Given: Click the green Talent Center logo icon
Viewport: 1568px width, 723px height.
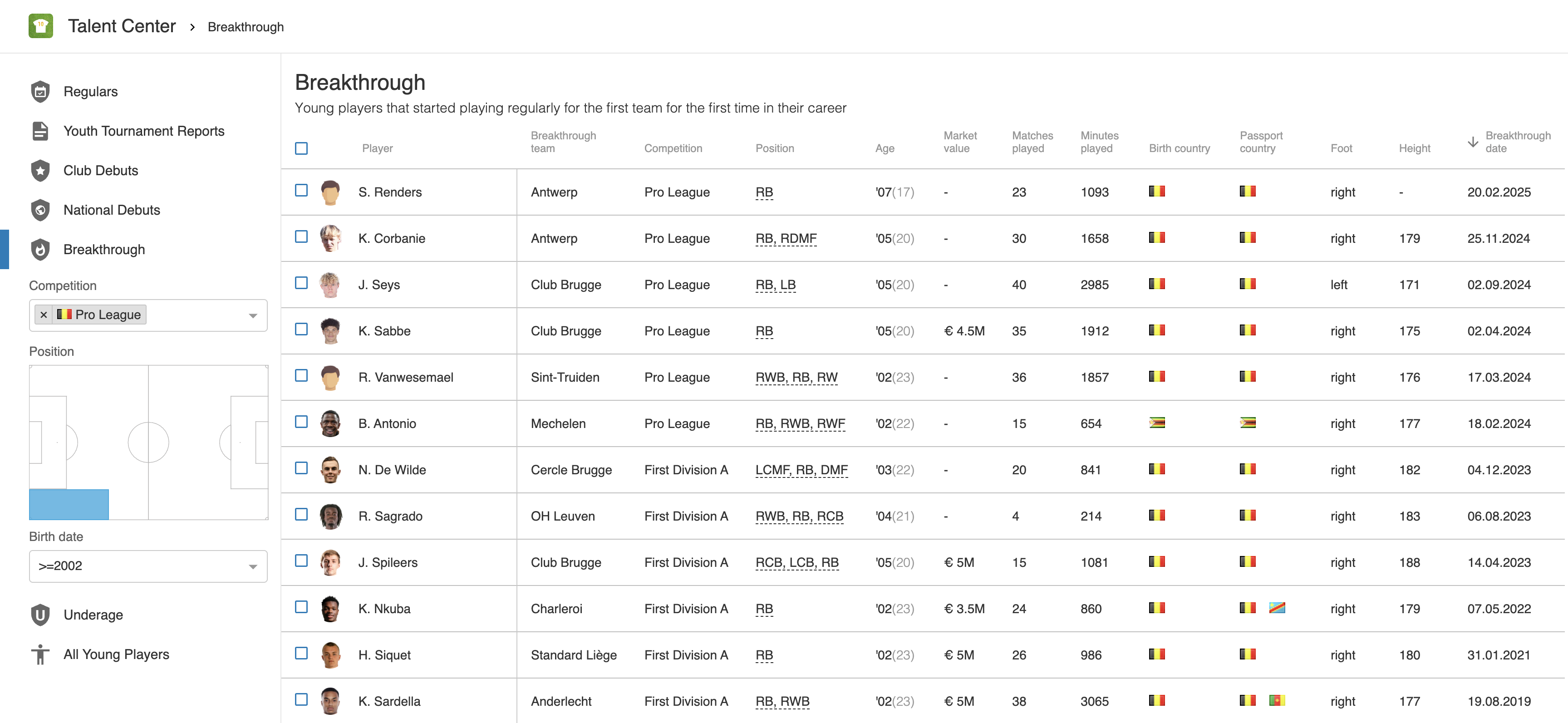Looking at the screenshot, I should (x=40, y=26).
